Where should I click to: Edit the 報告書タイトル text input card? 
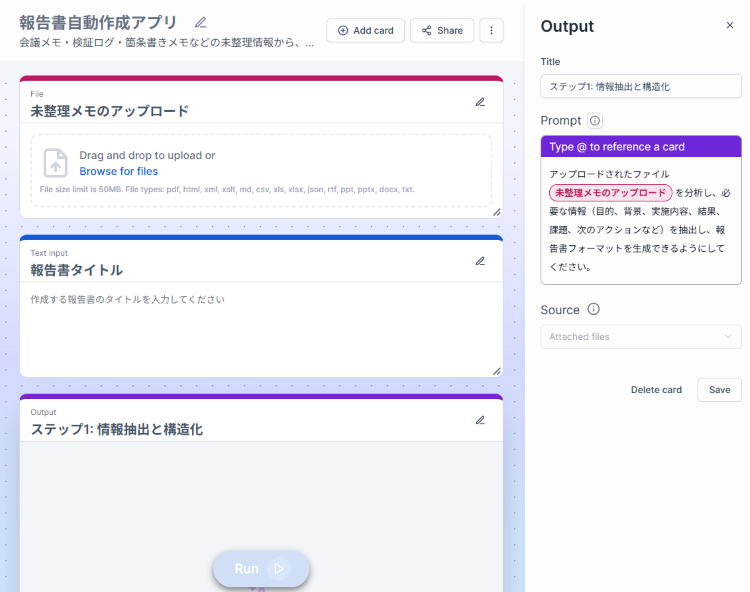point(480,261)
